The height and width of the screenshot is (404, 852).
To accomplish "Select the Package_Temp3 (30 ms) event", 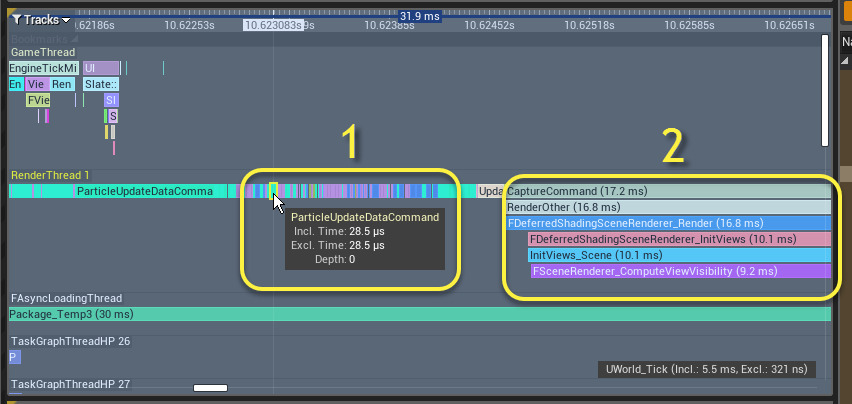I will pyautogui.click(x=420, y=314).
